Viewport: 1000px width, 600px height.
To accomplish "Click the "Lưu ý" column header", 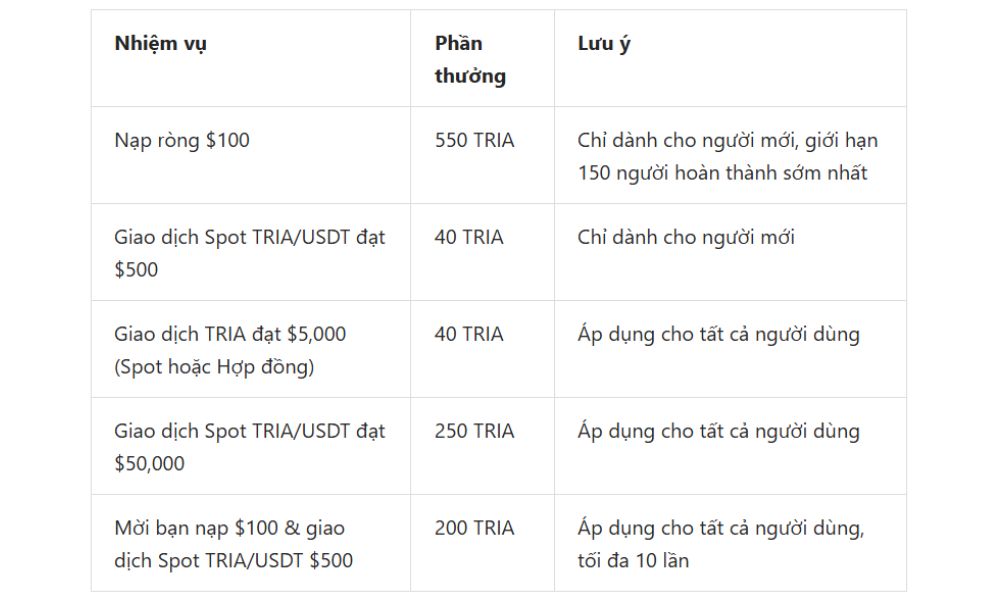I will (604, 44).
